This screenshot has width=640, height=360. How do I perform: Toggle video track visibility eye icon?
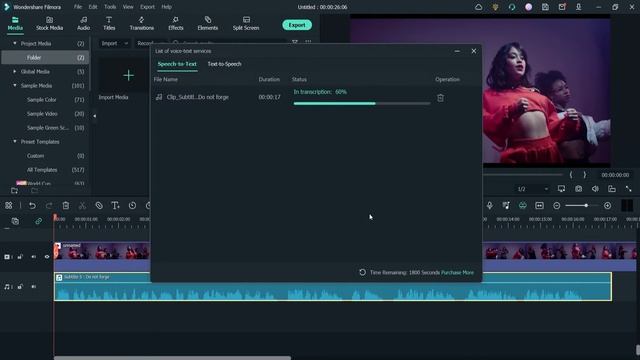tap(47, 257)
